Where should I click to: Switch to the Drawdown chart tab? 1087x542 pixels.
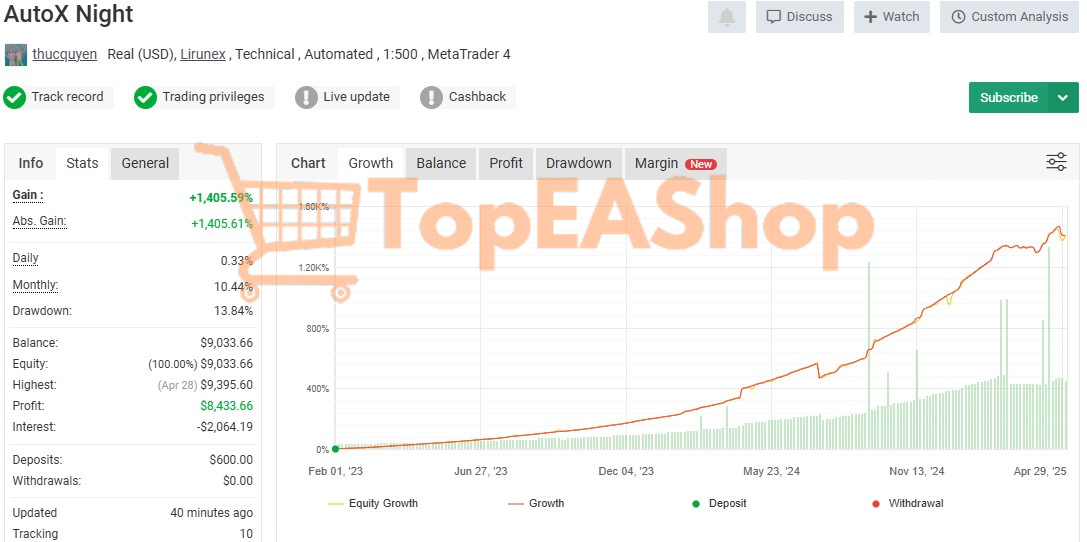click(x=578, y=163)
